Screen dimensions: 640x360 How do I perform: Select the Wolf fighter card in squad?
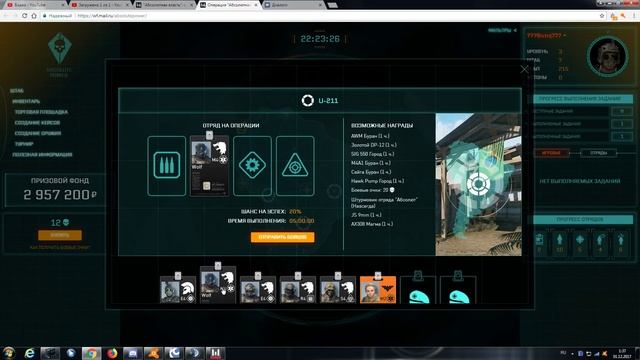point(209,165)
